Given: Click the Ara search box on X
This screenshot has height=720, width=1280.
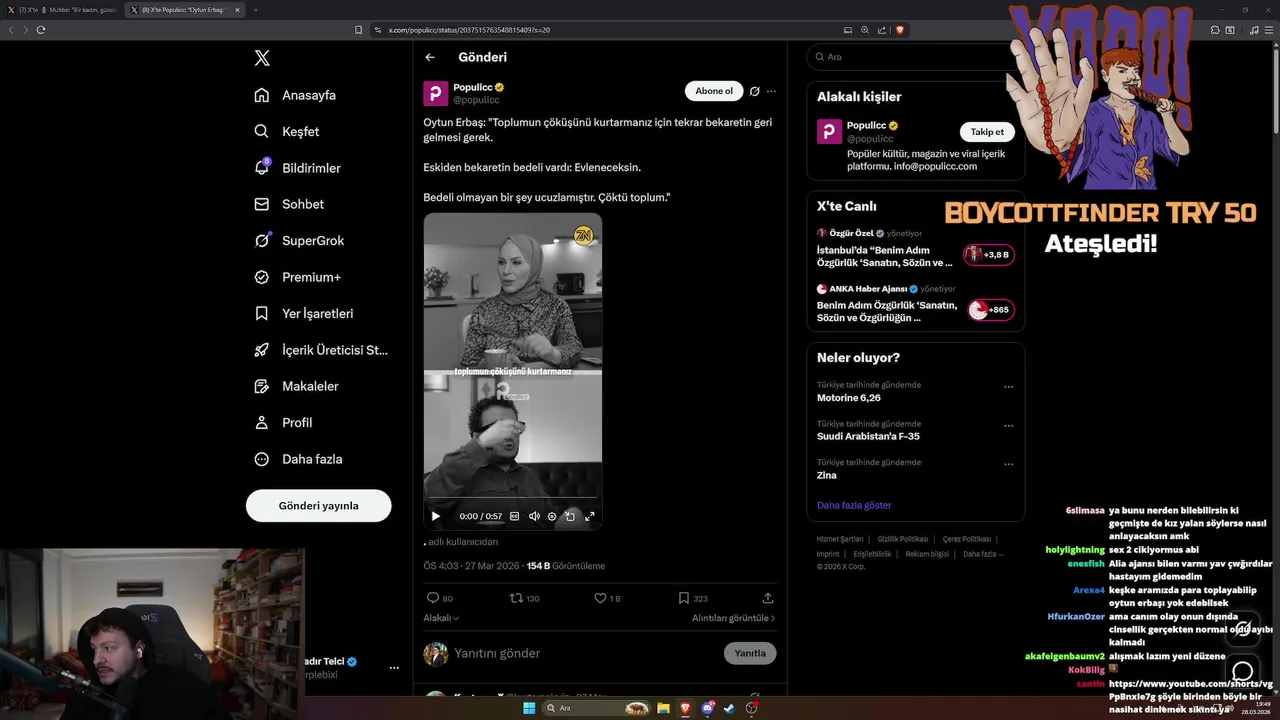Looking at the screenshot, I should pos(915,57).
